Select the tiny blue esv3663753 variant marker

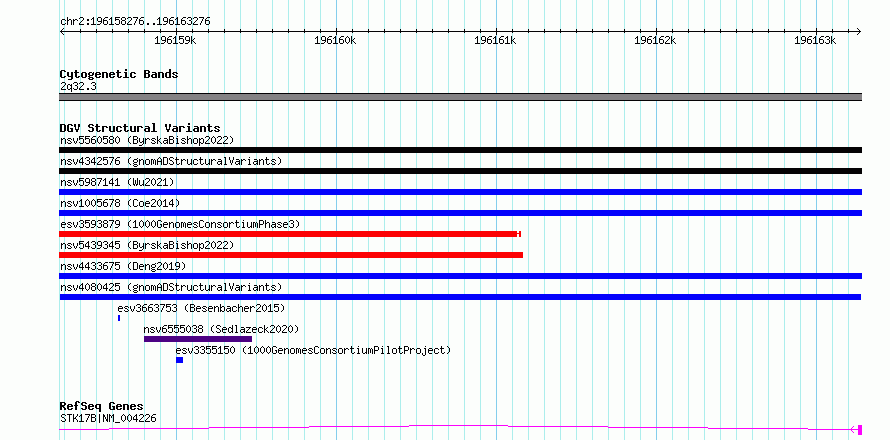[x=119, y=318]
